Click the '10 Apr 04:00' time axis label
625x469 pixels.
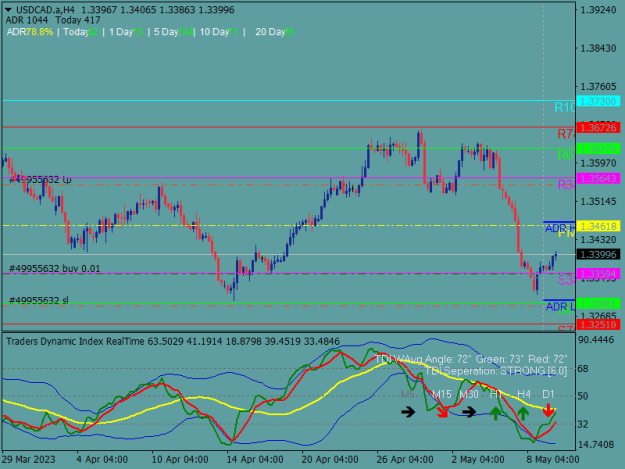click(x=180, y=459)
